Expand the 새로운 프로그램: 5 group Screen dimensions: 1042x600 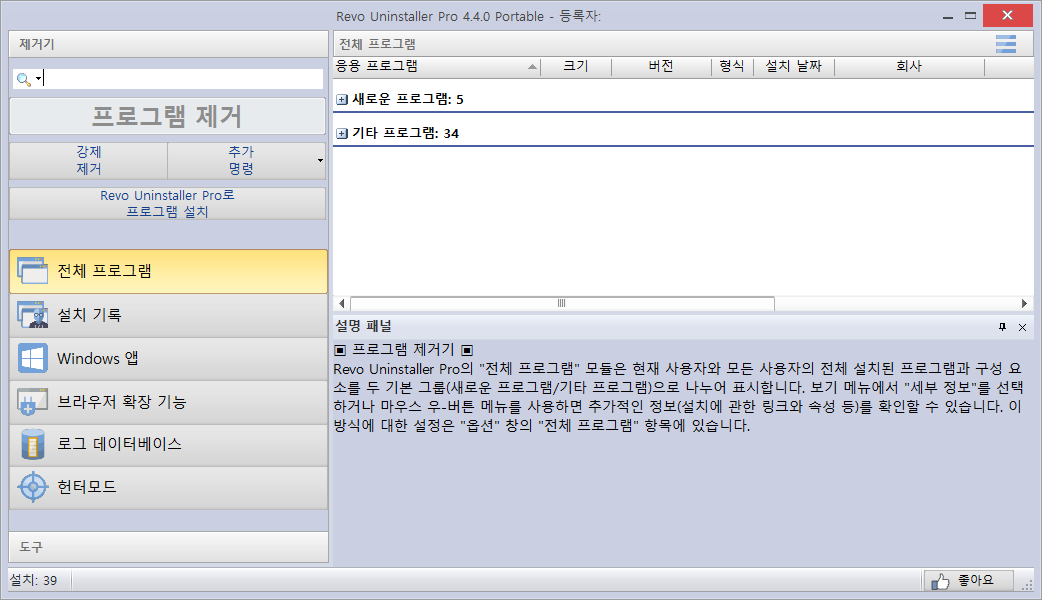click(x=342, y=100)
